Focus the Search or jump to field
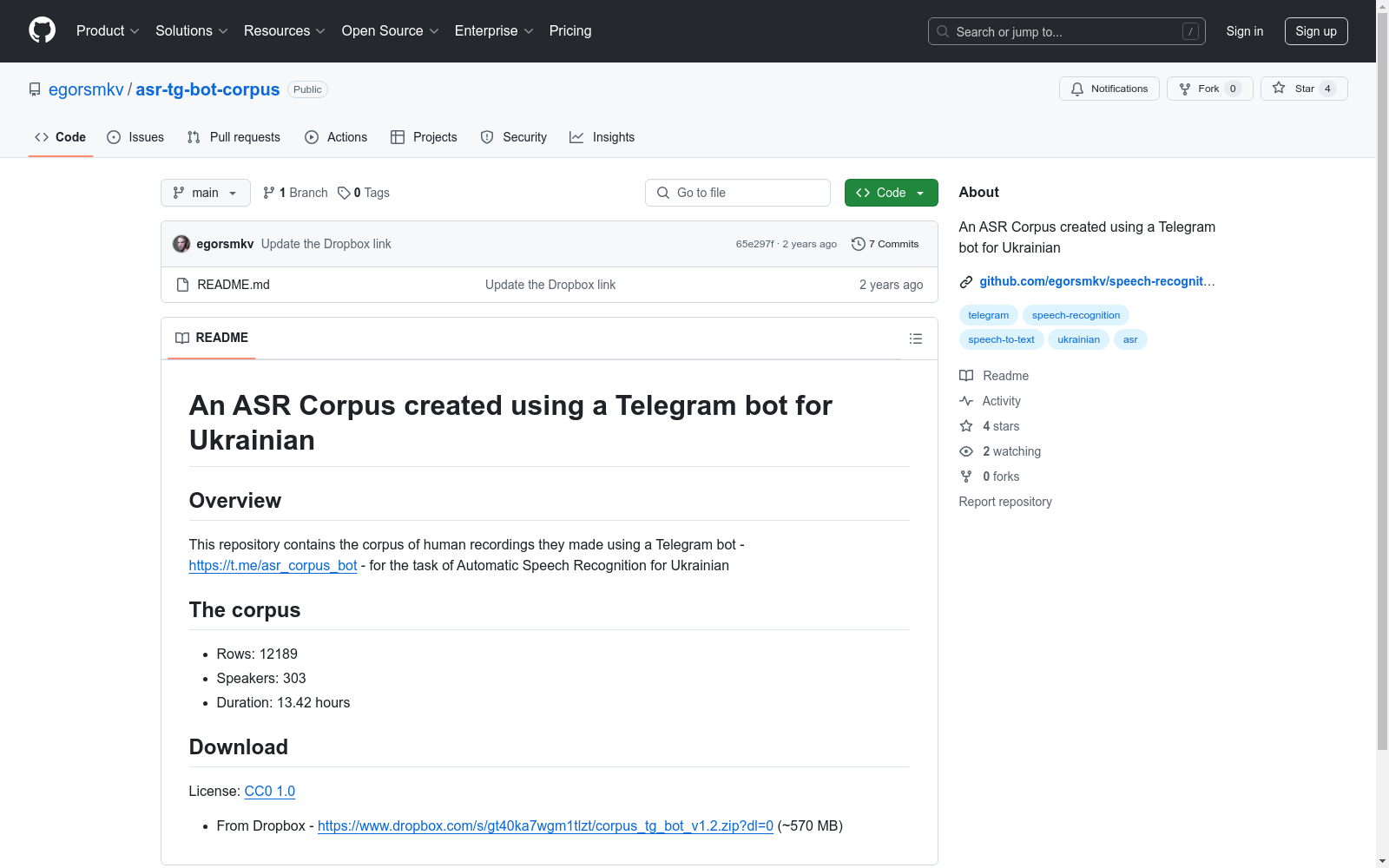The width and height of the screenshot is (1389, 868). 1067,31
